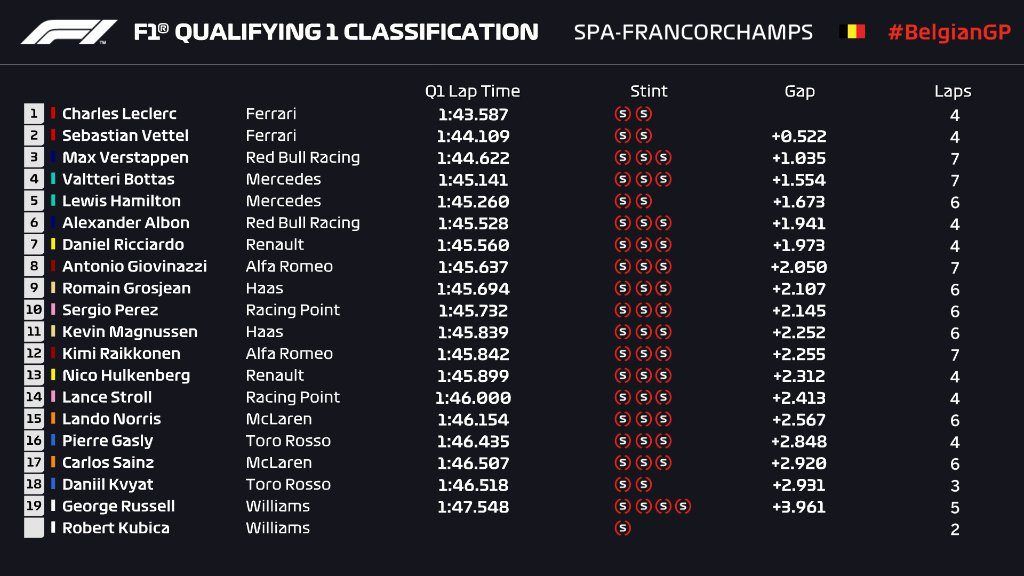
Task: Click Charles Leclerc's first soft tyre icon
Action: coord(622,114)
